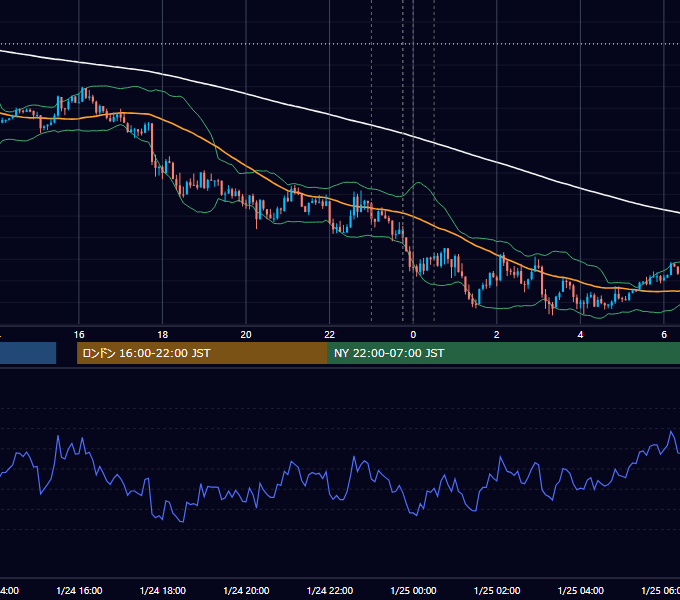Click the NY 22:00-07:00 JST session bar
Image resolution: width=680 pixels, height=600 pixels.
point(503,353)
